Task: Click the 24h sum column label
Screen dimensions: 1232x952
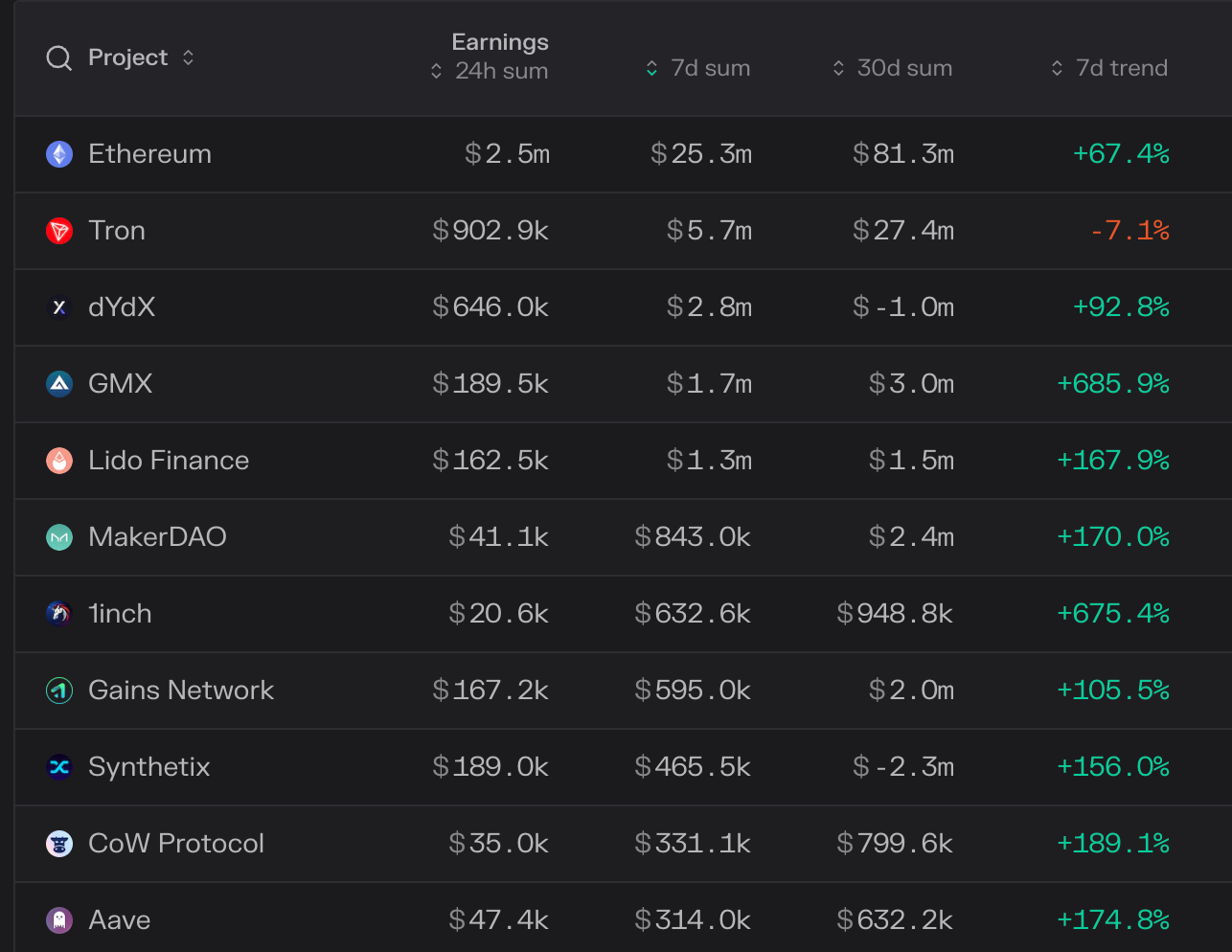Action: point(501,71)
